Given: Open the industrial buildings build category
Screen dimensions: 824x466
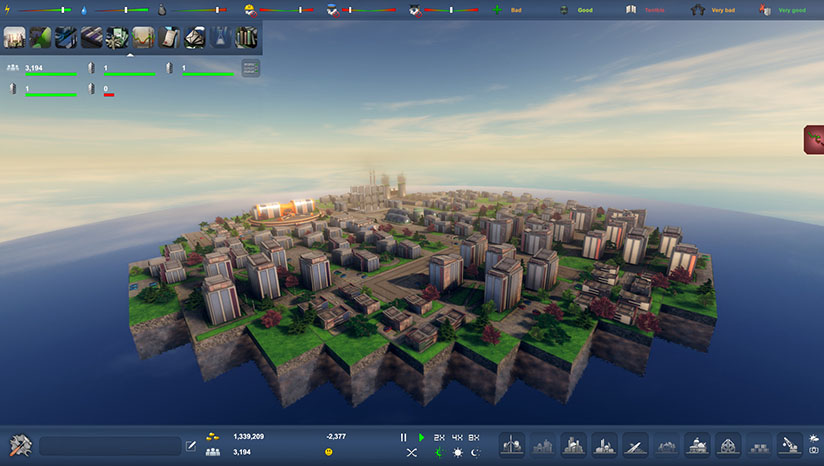Looking at the screenshot, I should tap(604, 445).
